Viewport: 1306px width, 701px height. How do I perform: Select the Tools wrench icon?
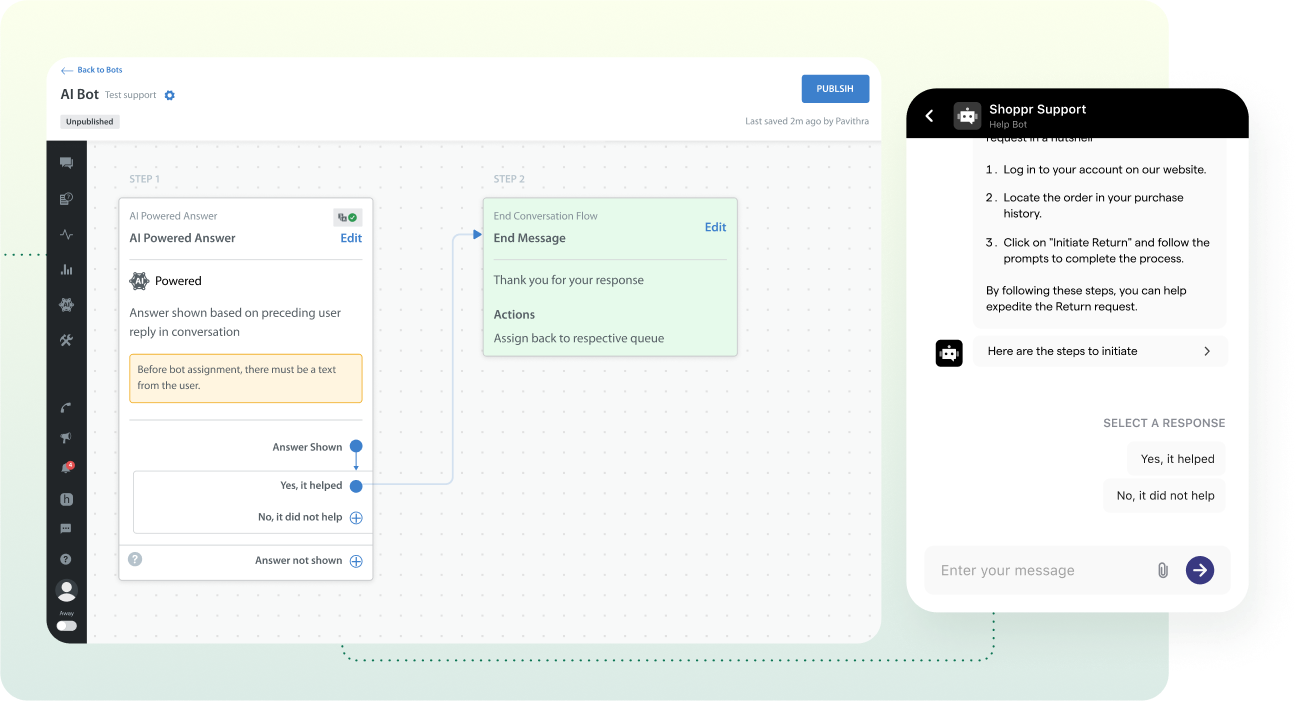coord(66,339)
